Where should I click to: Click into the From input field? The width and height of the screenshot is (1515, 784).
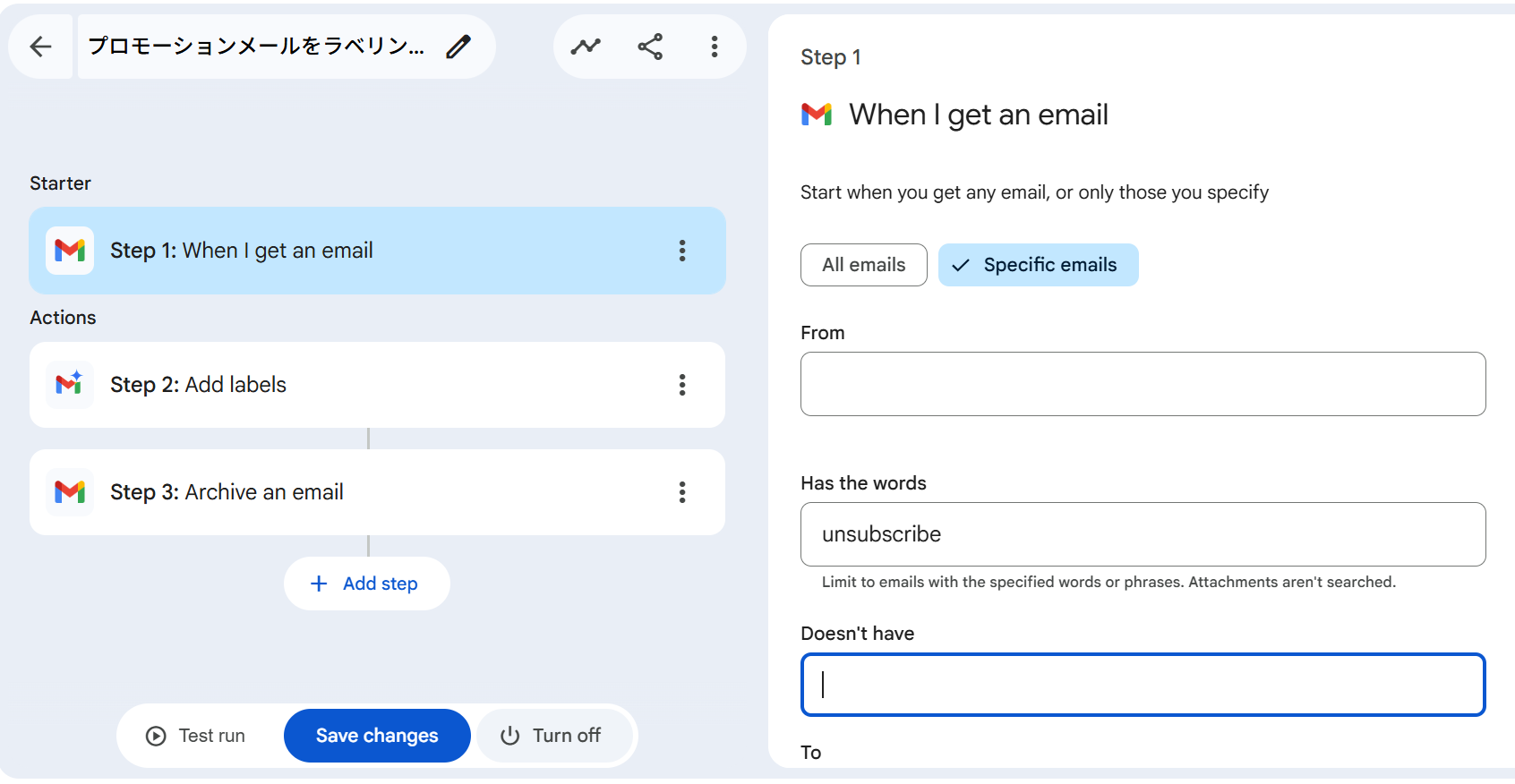1143,384
